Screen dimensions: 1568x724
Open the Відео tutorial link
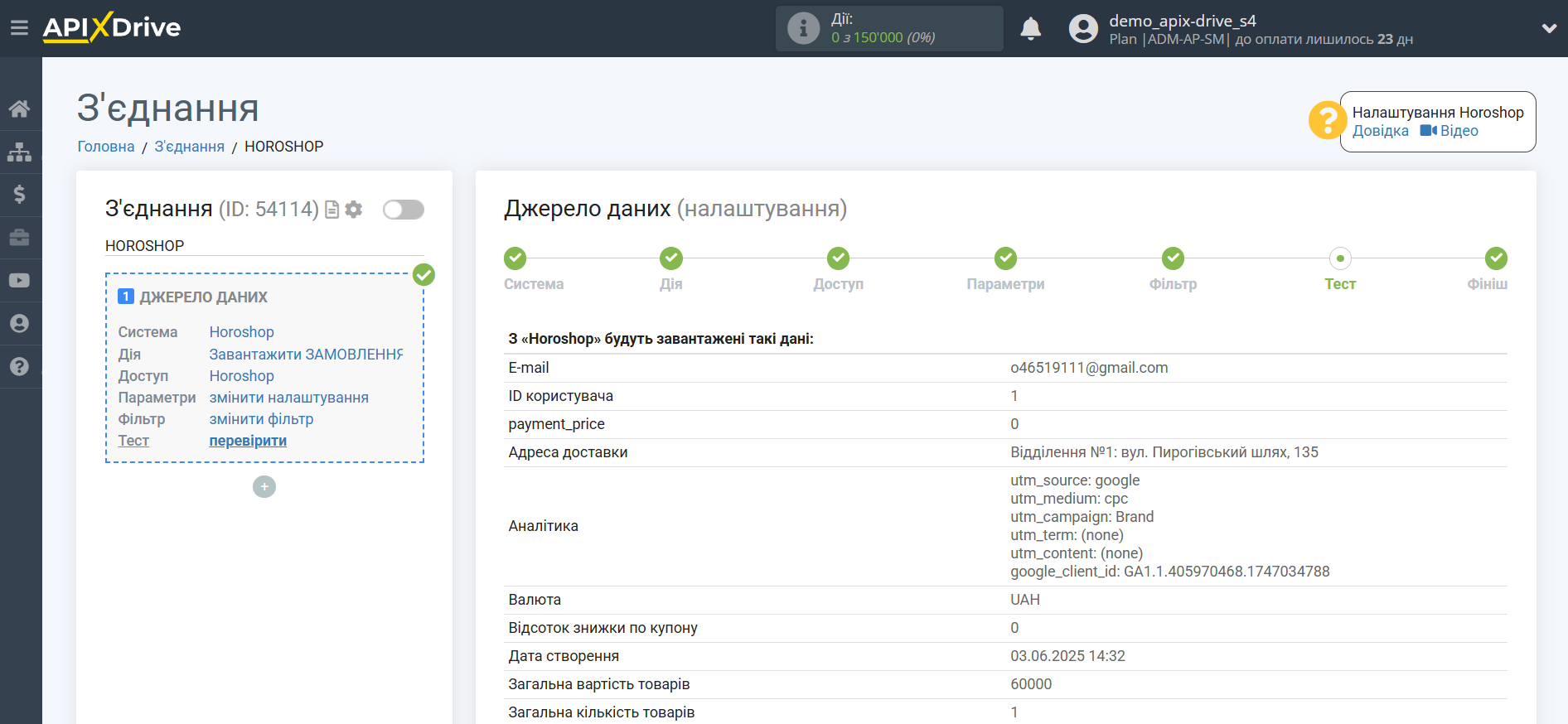tap(1449, 131)
